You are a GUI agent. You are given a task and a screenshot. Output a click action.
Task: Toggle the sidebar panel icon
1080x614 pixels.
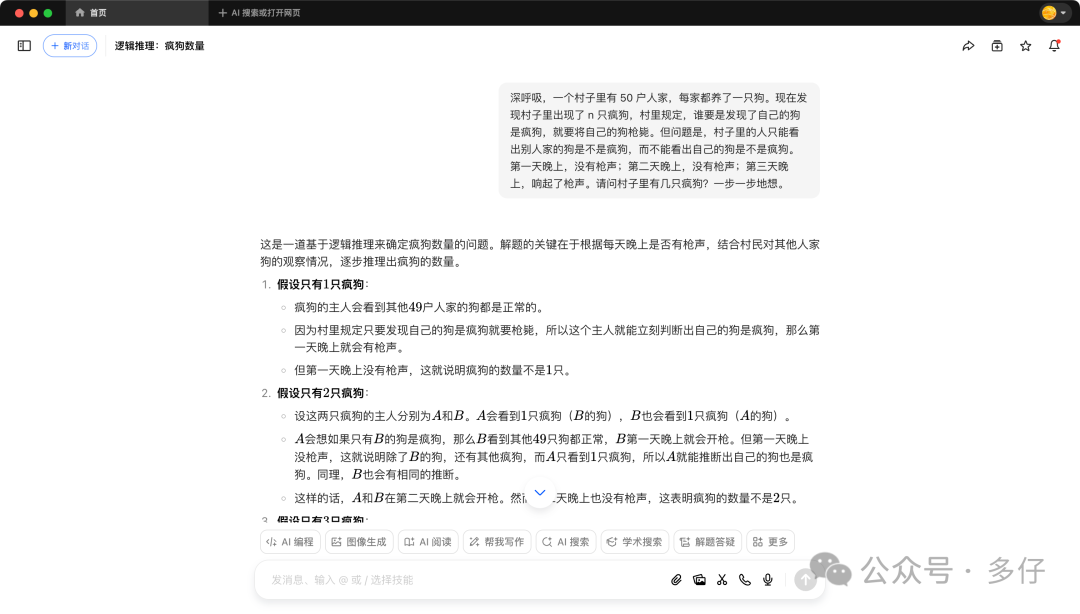coord(24,45)
